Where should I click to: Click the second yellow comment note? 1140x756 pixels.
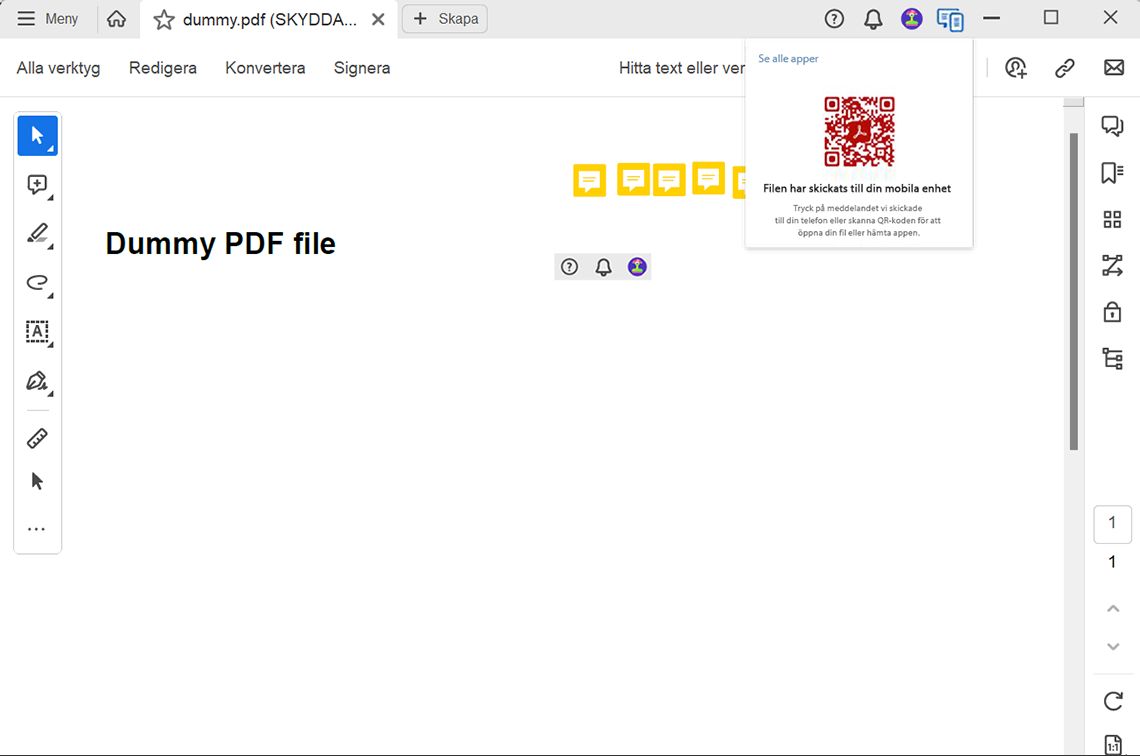pos(633,179)
